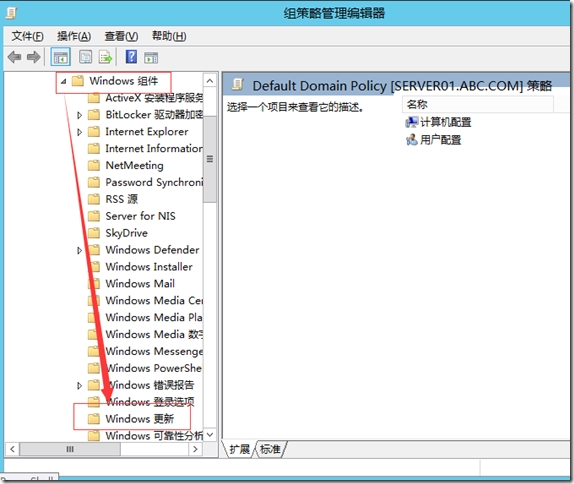The image size is (574, 484).
Task: Click the 名称 column header
Action: coord(478,105)
